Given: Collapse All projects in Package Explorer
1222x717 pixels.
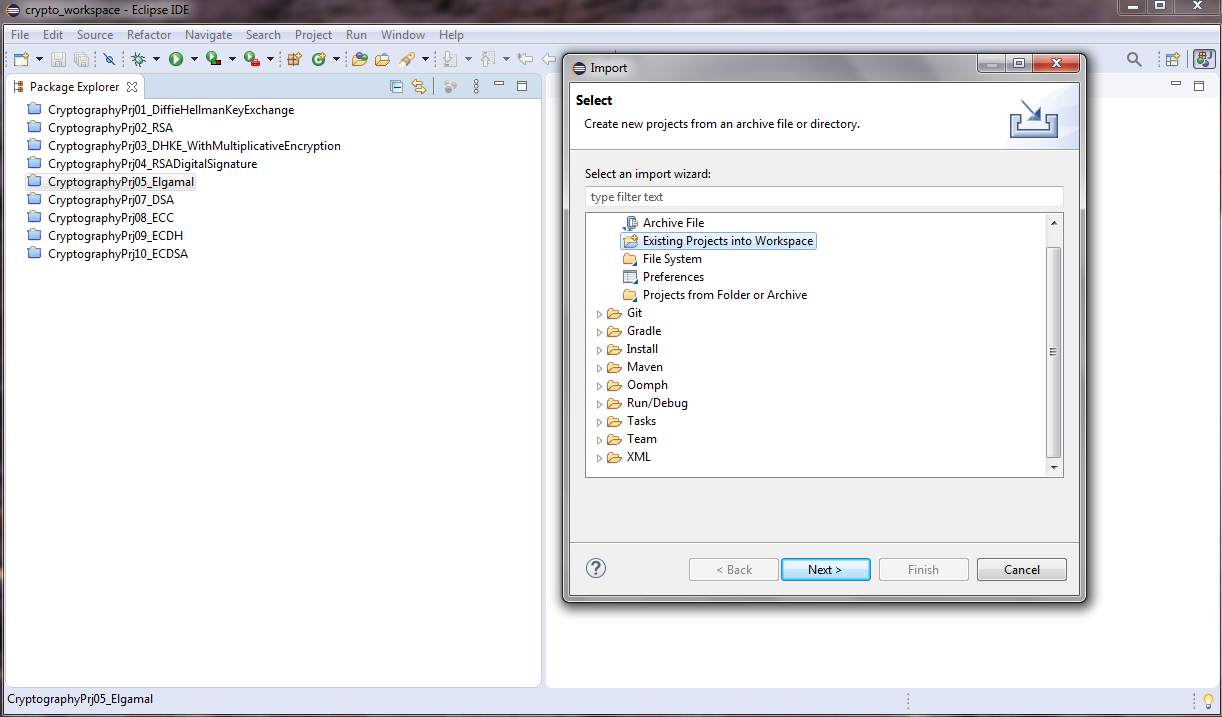Looking at the screenshot, I should point(396,86).
